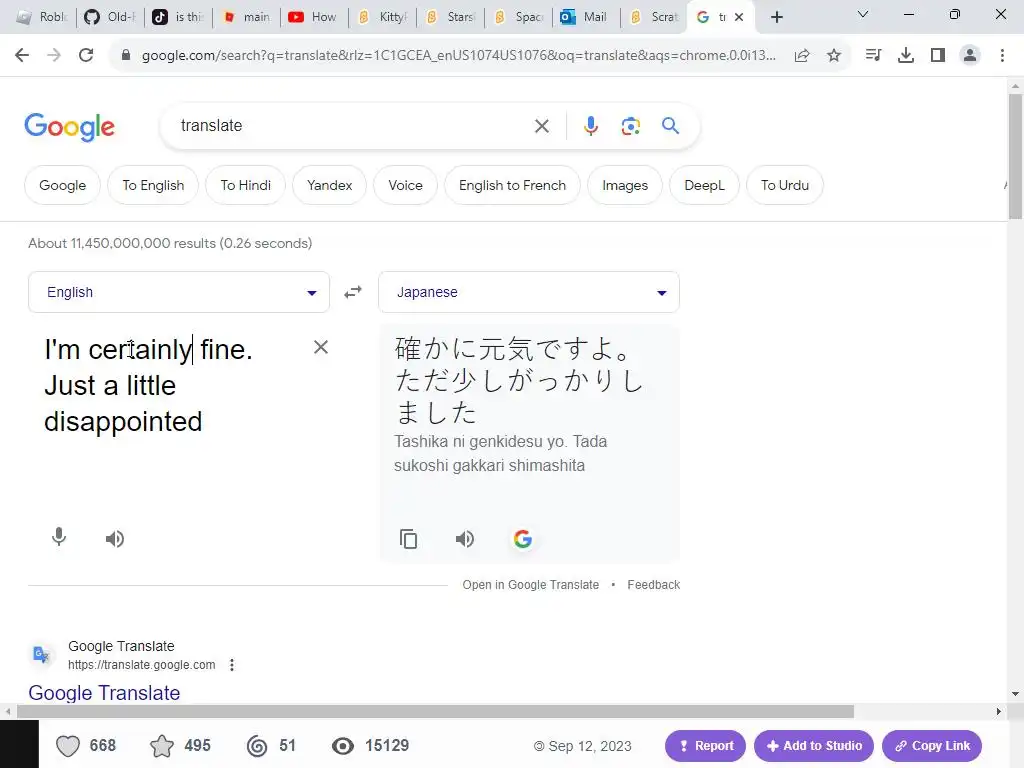Click the scroll-right arrow of horizontal scrollbar
The height and width of the screenshot is (768, 1024).
(998, 711)
